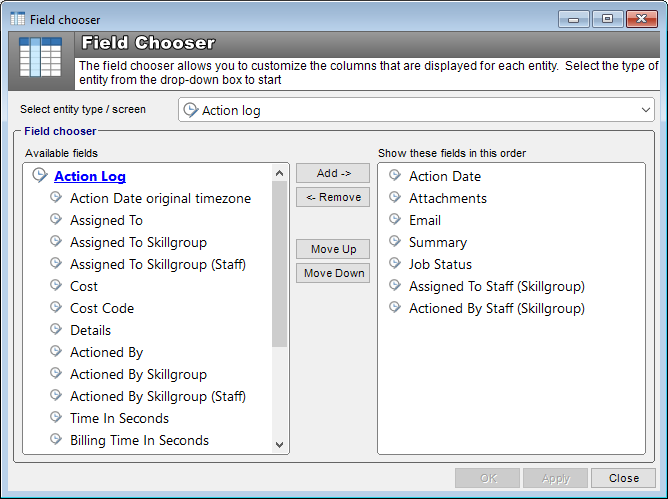Select the Details available field
Image resolution: width=668 pixels, height=499 pixels.
[90, 330]
